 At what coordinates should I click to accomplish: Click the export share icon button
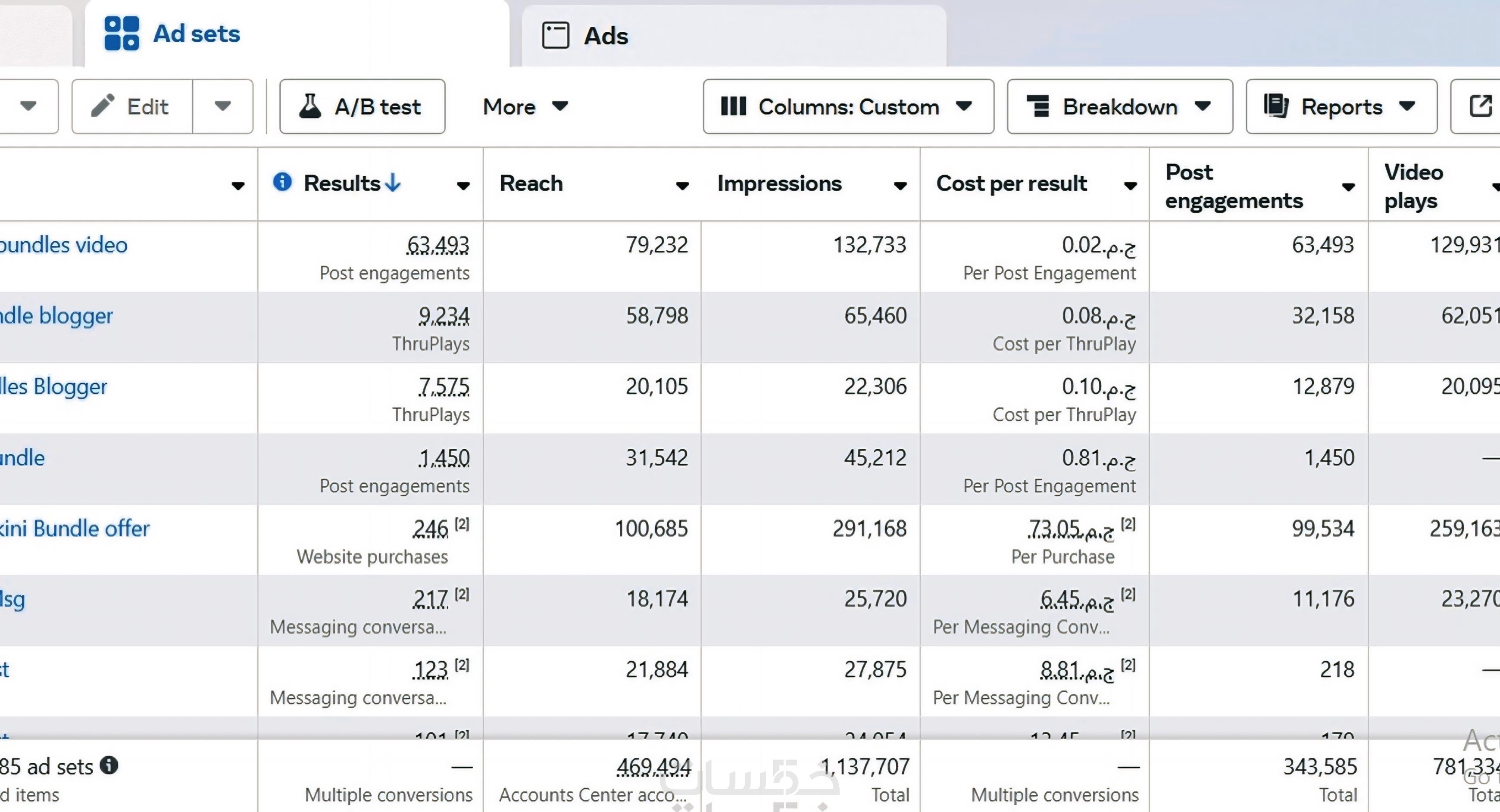[1480, 106]
